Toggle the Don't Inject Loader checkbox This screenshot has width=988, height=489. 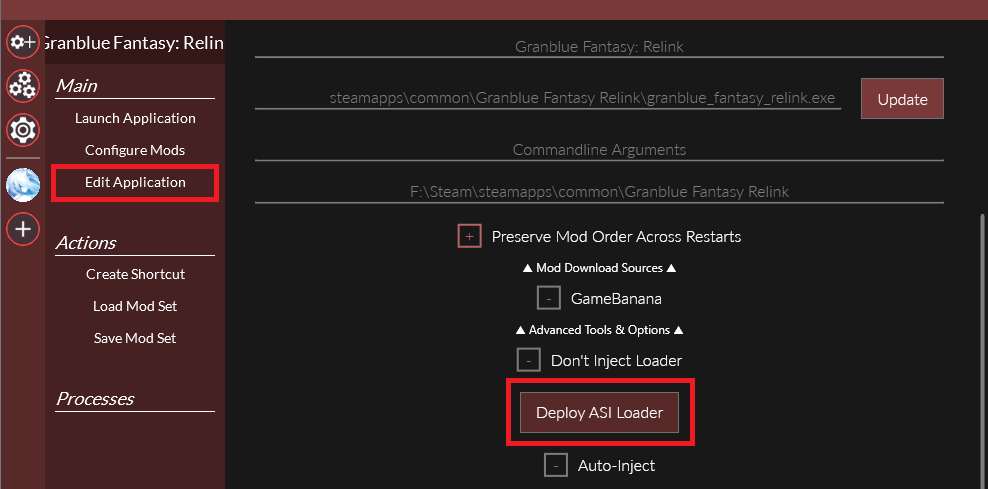(529, 360)
